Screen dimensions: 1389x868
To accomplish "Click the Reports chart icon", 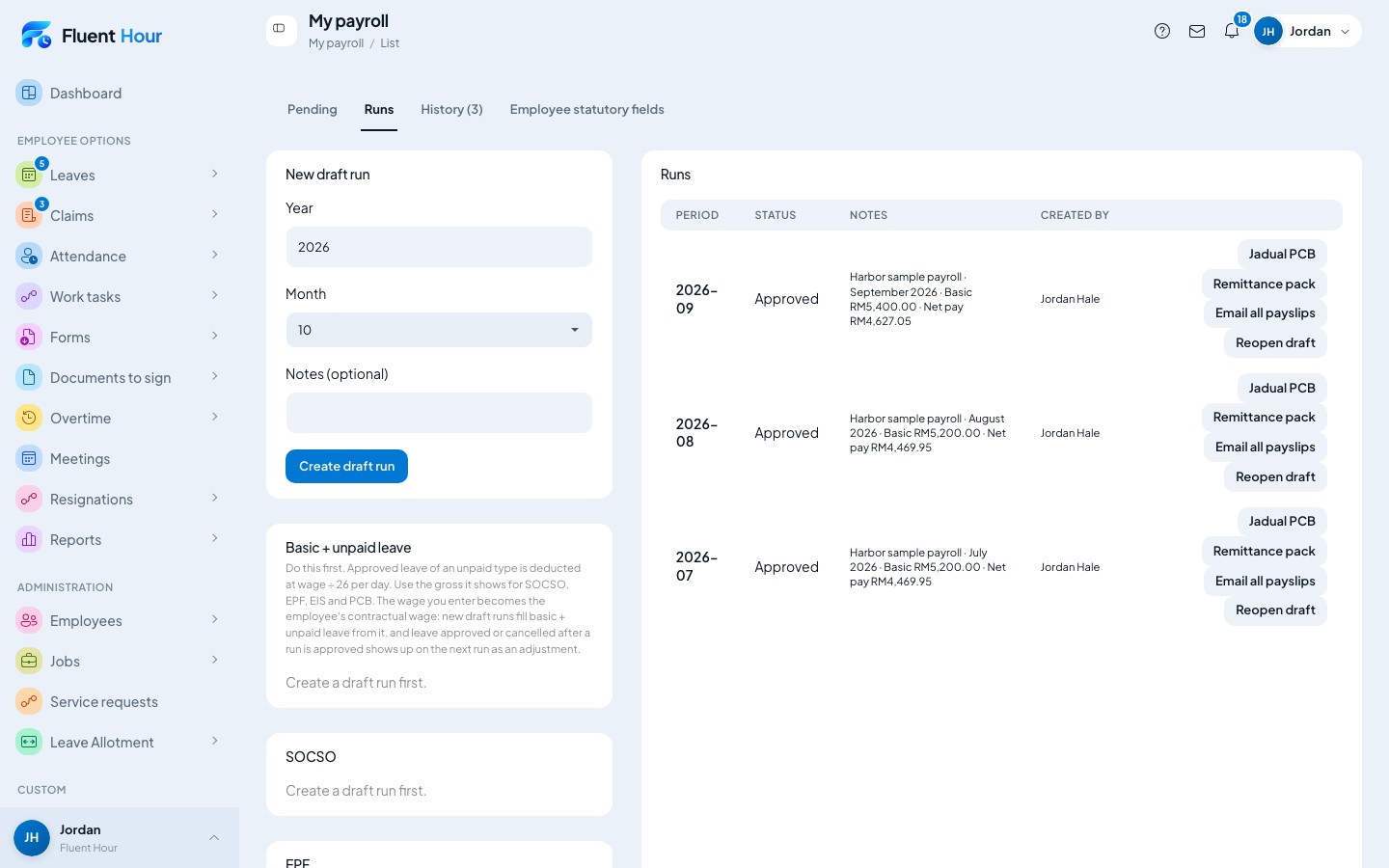I will [x=29, y=539].
